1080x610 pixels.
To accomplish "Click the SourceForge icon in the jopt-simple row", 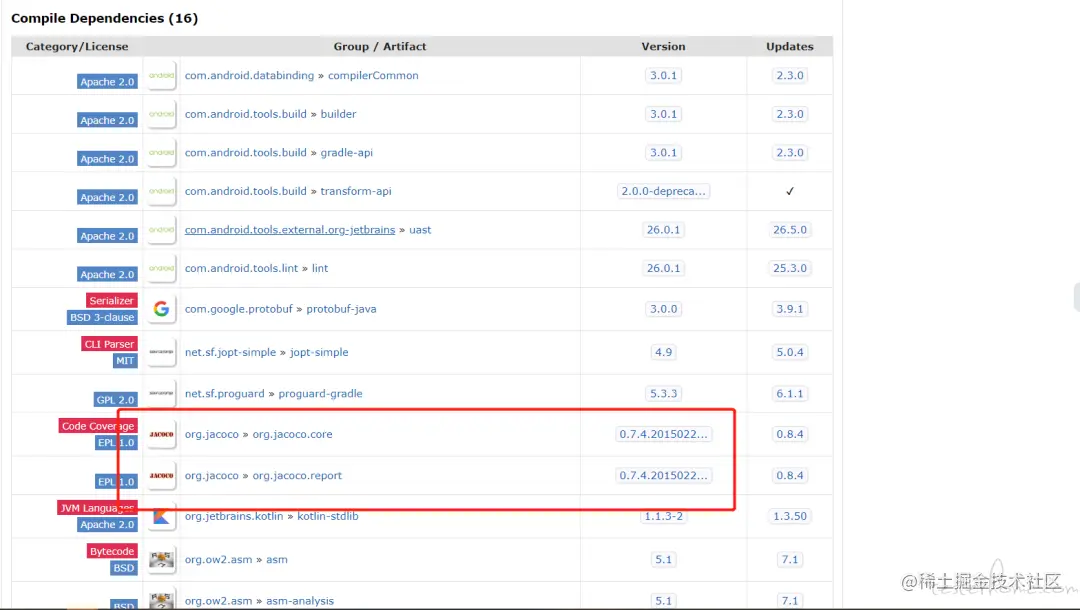I will click(161, 352).
